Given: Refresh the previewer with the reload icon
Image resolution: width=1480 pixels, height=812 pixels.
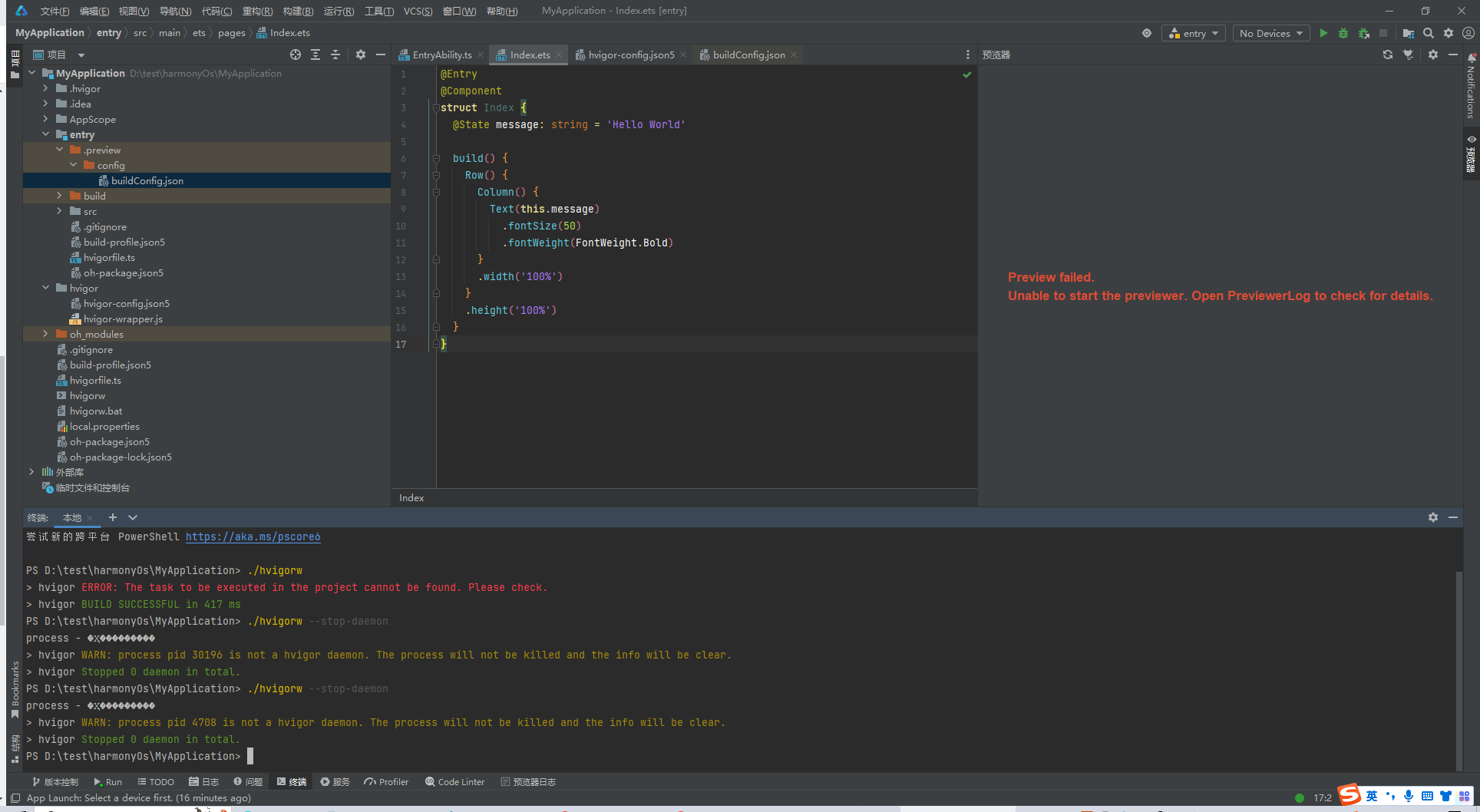Looking at the screenshot, I should click(1387, 54).
